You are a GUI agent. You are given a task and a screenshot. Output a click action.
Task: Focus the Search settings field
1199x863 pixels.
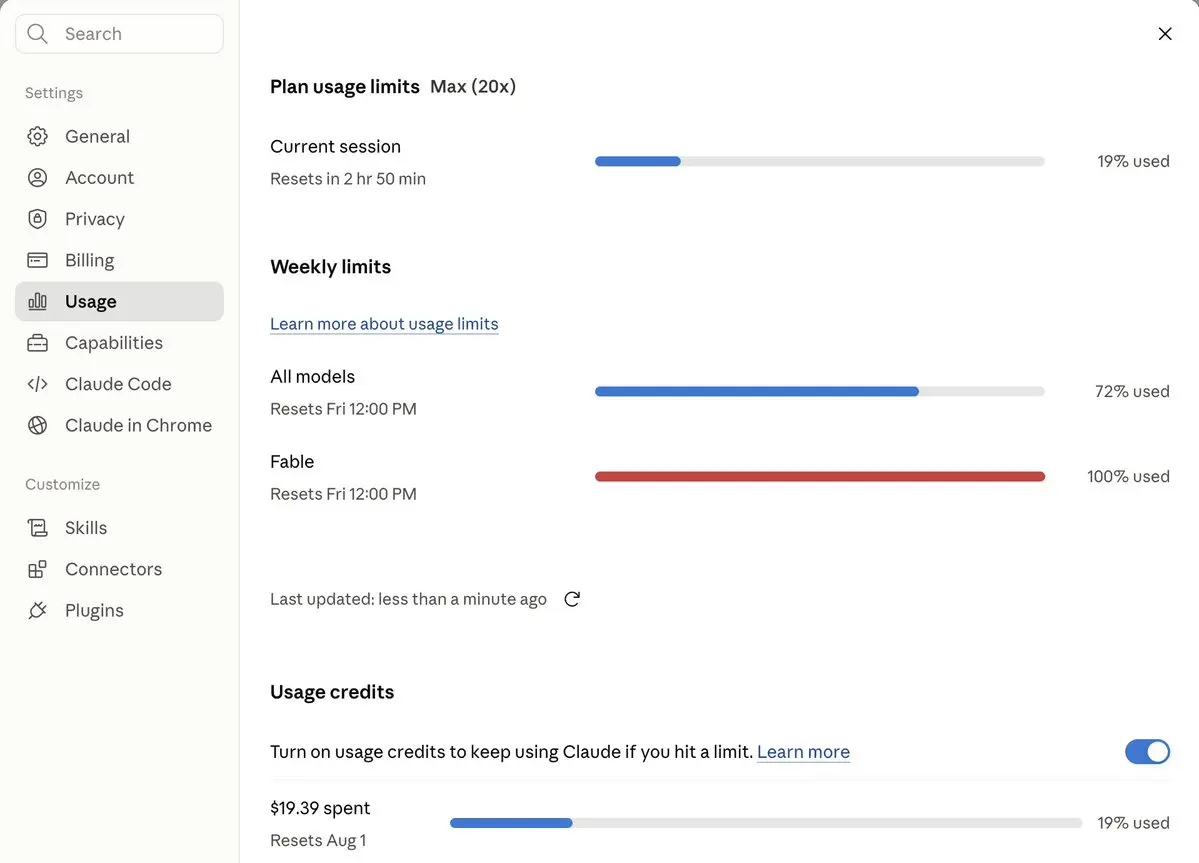(119, 34)
